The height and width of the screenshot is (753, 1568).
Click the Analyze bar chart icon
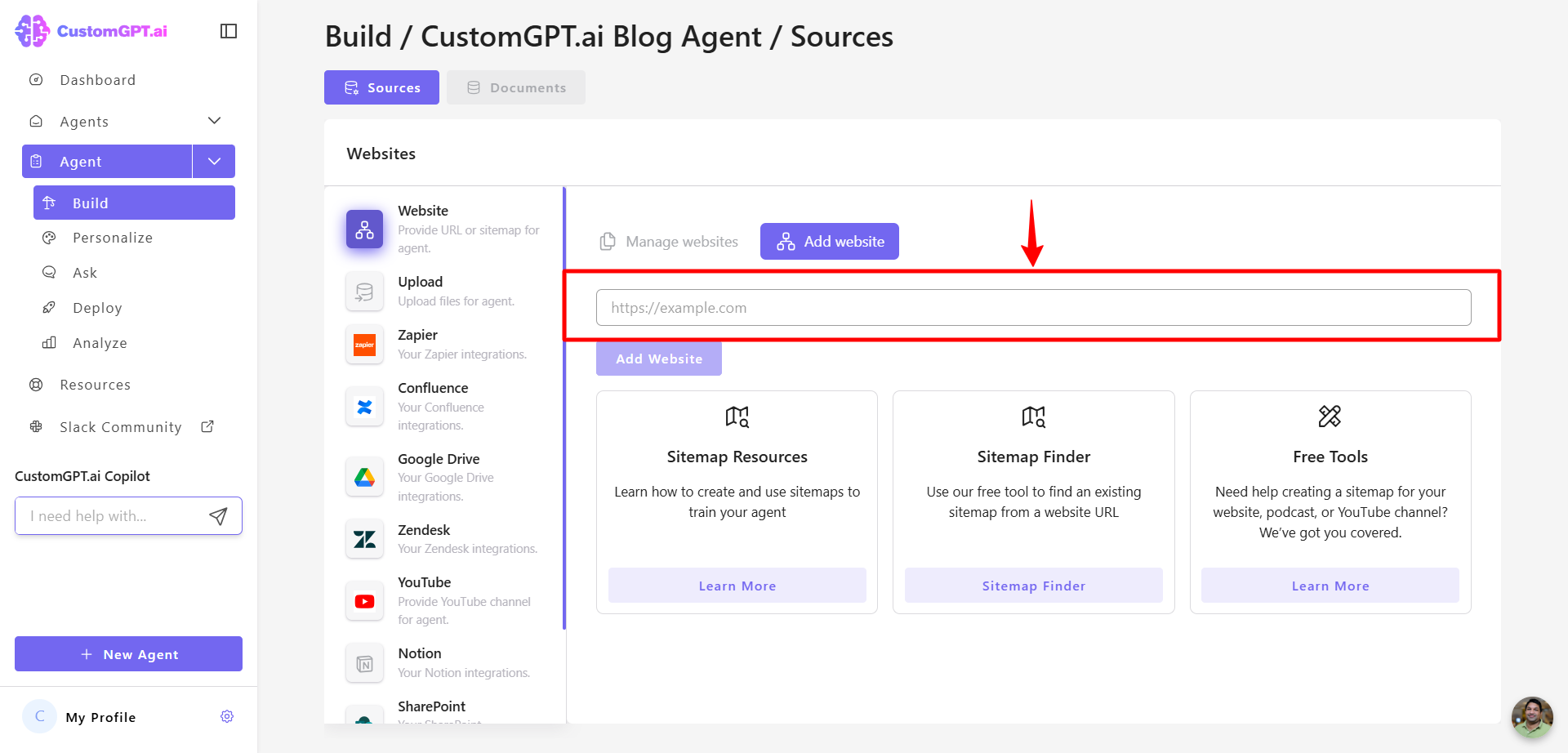[49, 343]
